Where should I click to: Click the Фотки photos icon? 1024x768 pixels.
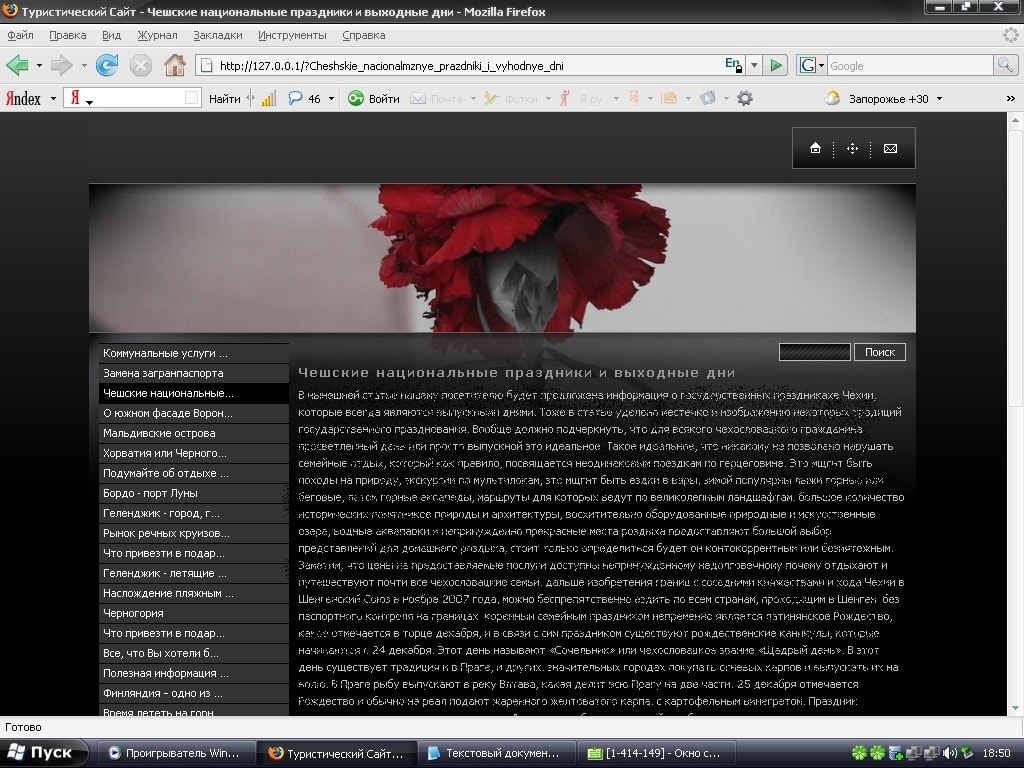click(x=491, y=99)
